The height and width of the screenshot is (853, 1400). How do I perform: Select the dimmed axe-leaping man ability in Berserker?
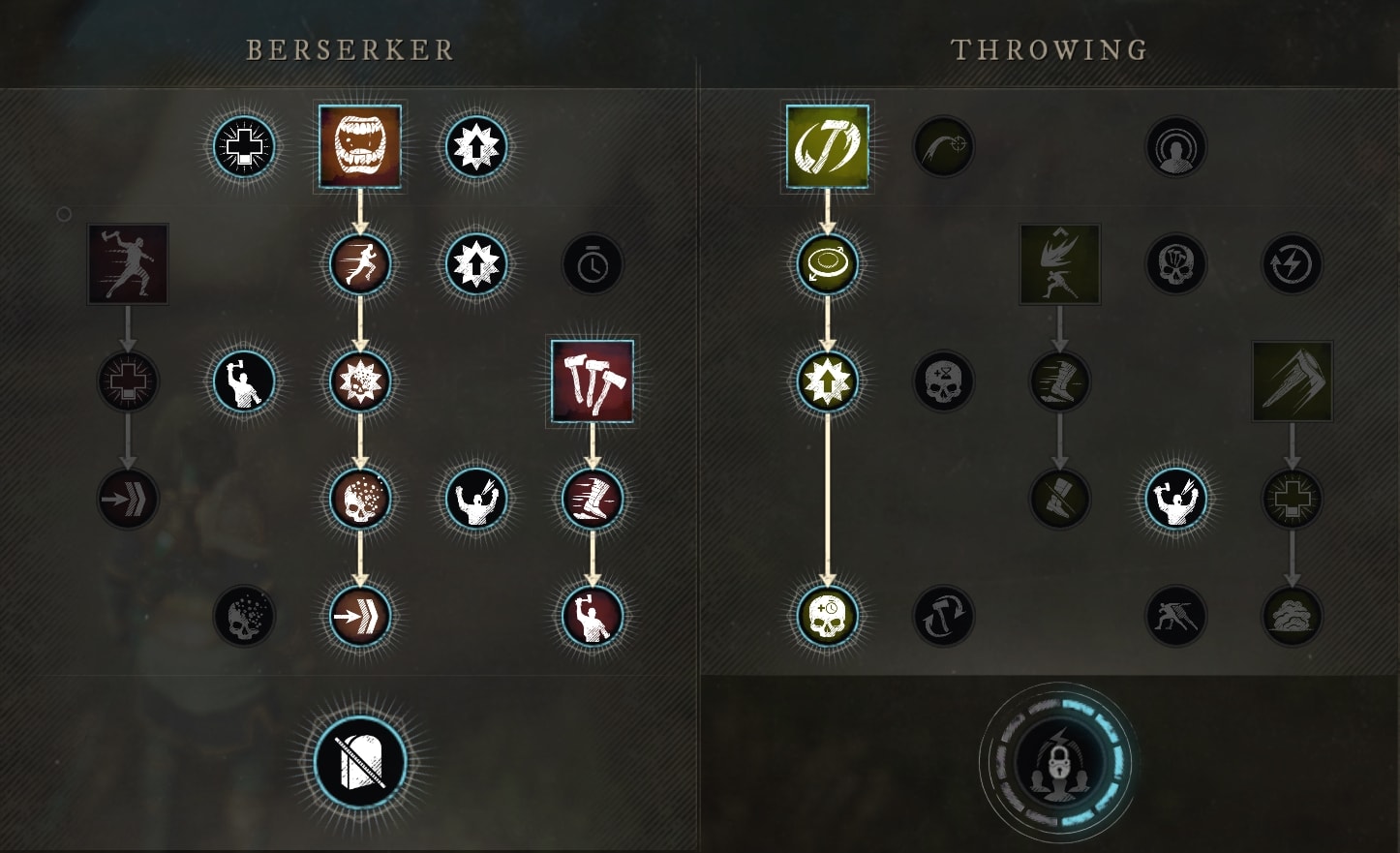pos(128,264)
